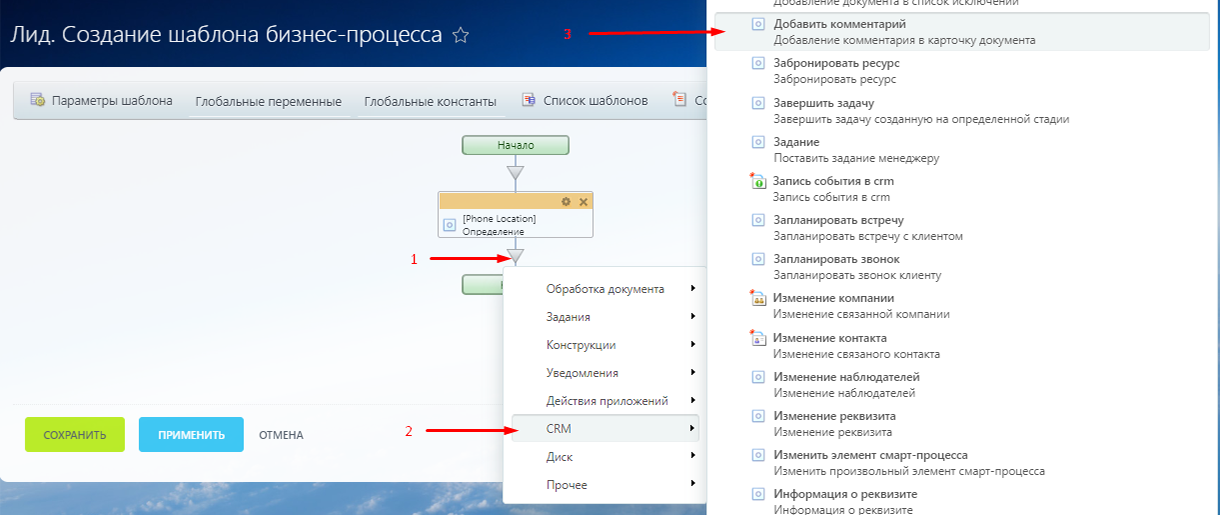Open the CRM menu item
This screenshot has height=515, width=1220.
[605, 429]
